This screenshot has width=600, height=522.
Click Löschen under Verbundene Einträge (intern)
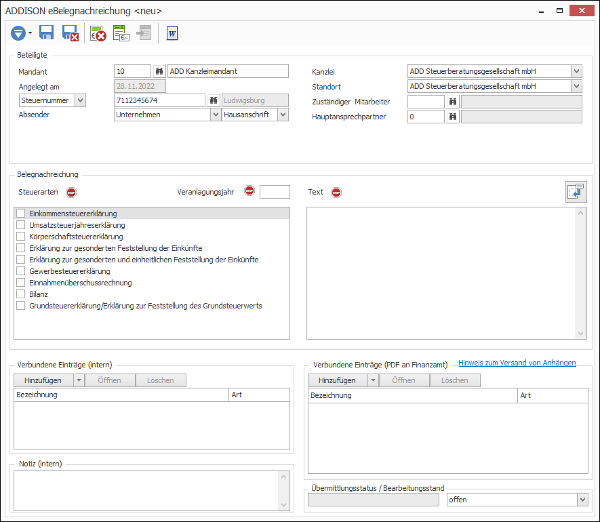click(x=161, y=380)
